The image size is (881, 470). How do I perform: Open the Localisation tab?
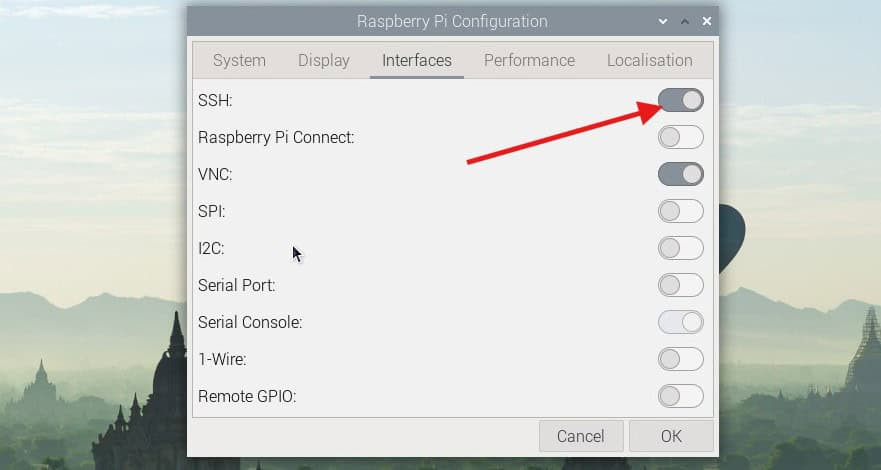(650, 60)
